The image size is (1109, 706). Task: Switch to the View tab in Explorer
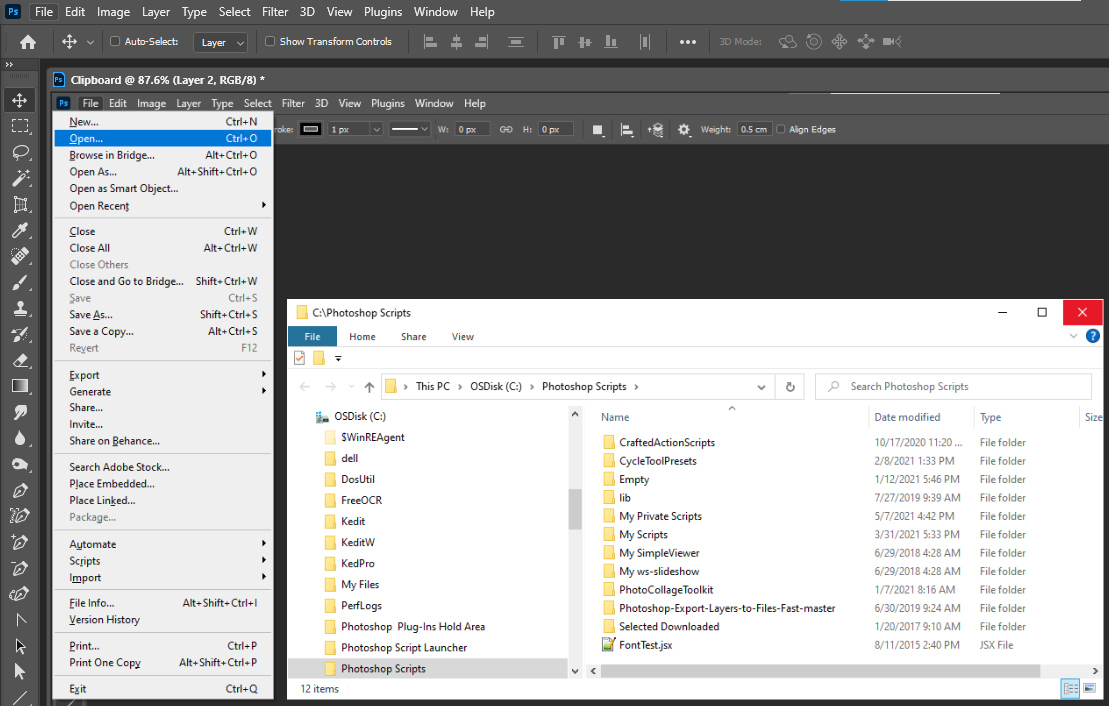click(462, 337)
